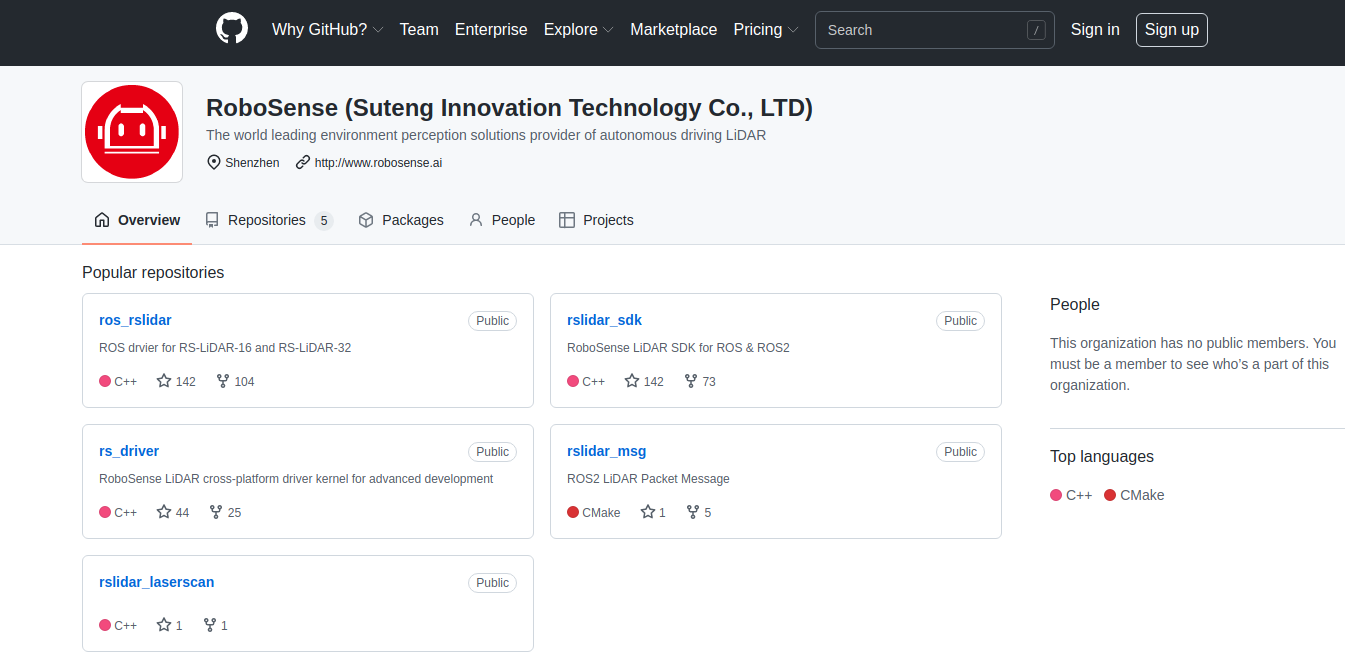1345x661 pixels.
Task: Click the 44 stars count on rs_driver
Action: [182, 512]
